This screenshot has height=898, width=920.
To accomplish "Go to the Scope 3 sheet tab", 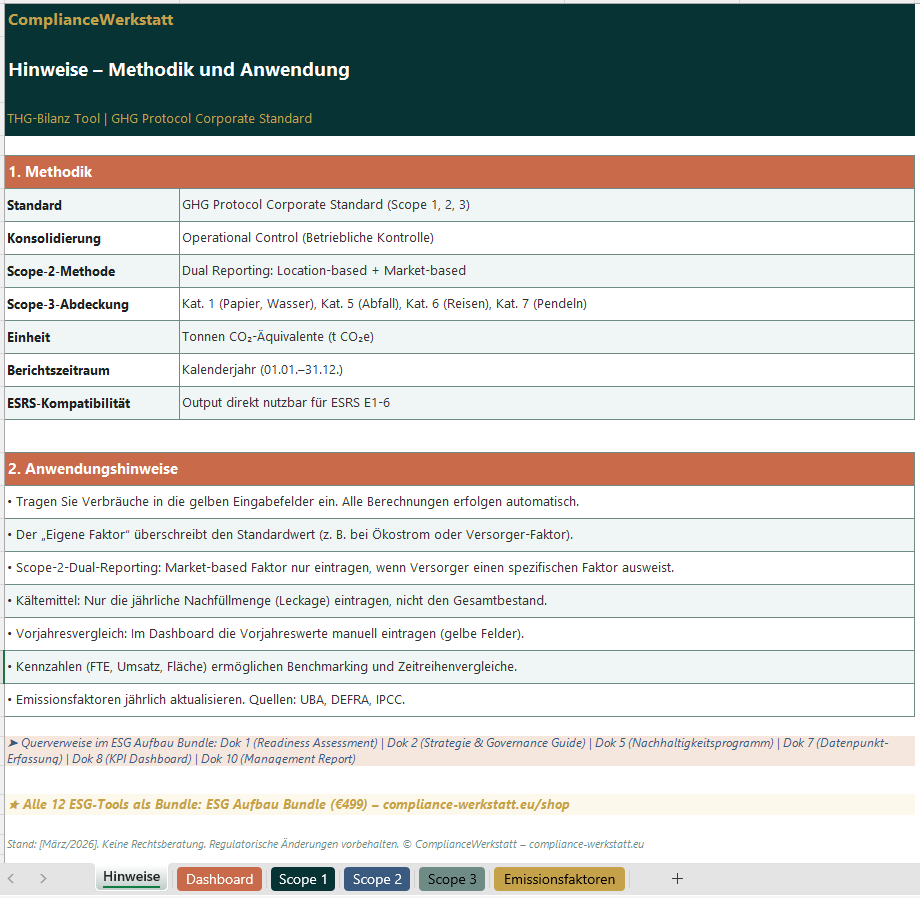I will point(452,879).
